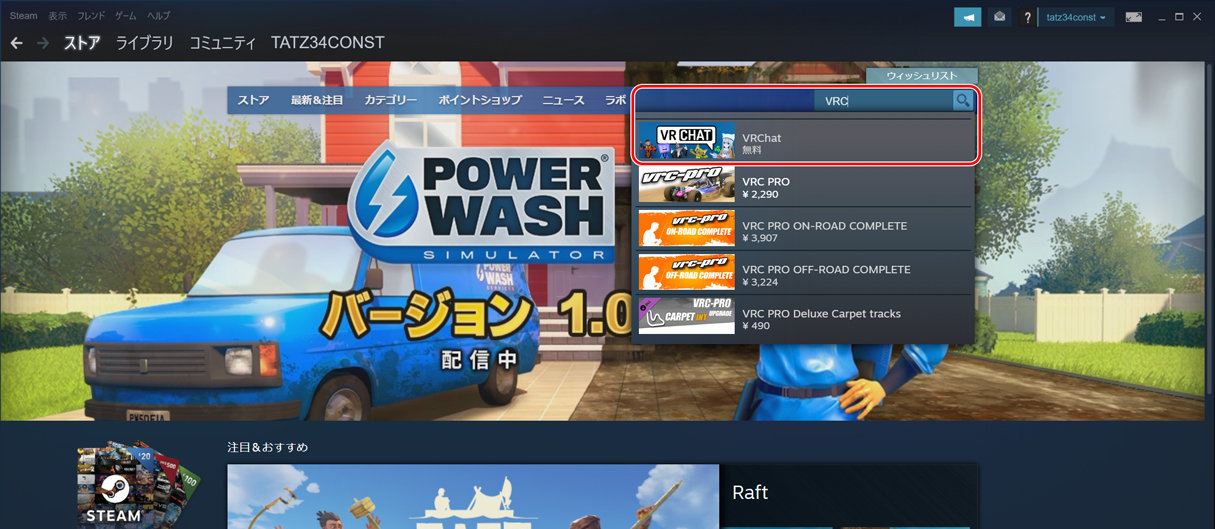This screenshot has width=1215, height=529.
Task: Click the question mark help icon
Action: (1027, 17)
